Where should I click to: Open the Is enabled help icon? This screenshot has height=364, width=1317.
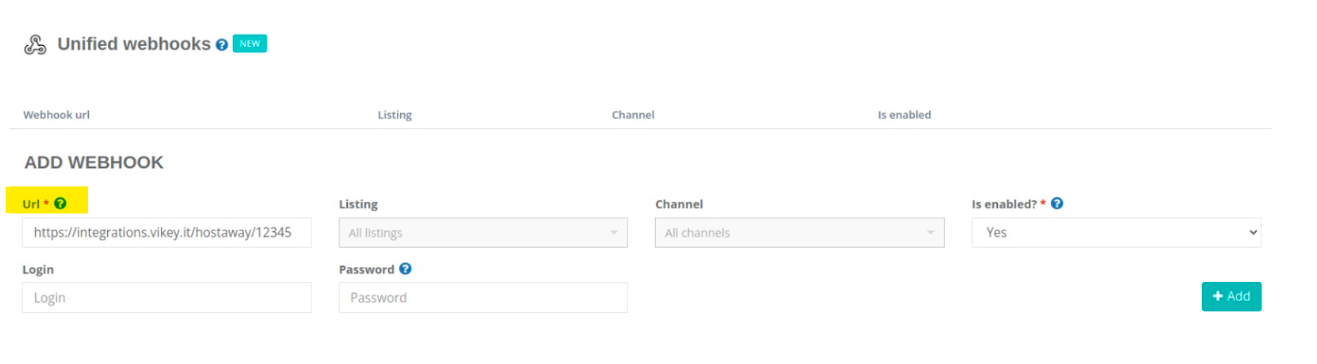[x=1057, y=203]
